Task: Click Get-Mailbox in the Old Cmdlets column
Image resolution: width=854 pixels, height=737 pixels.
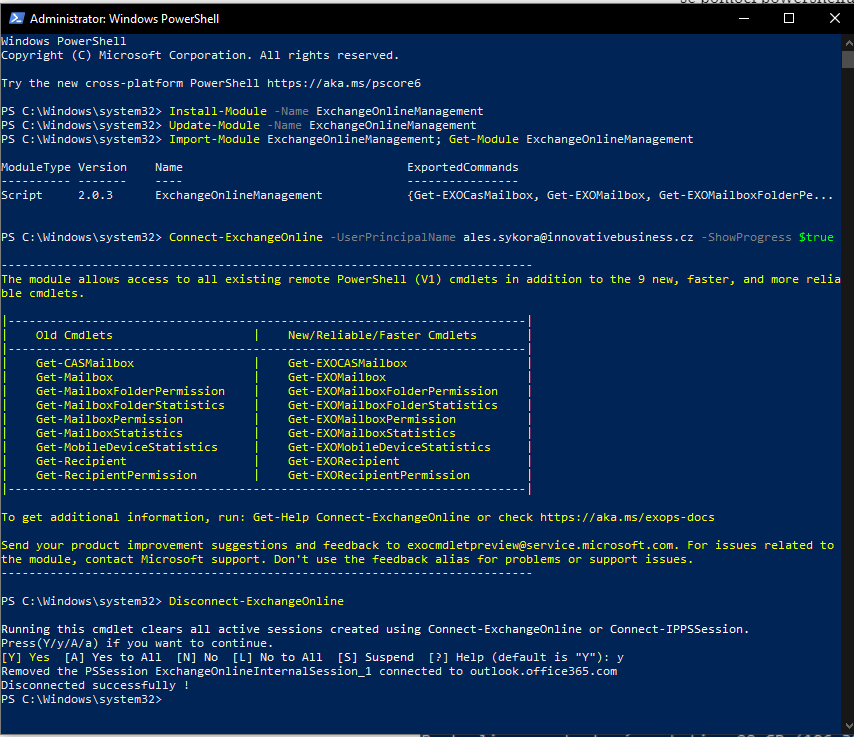Action: click(75, 377)
